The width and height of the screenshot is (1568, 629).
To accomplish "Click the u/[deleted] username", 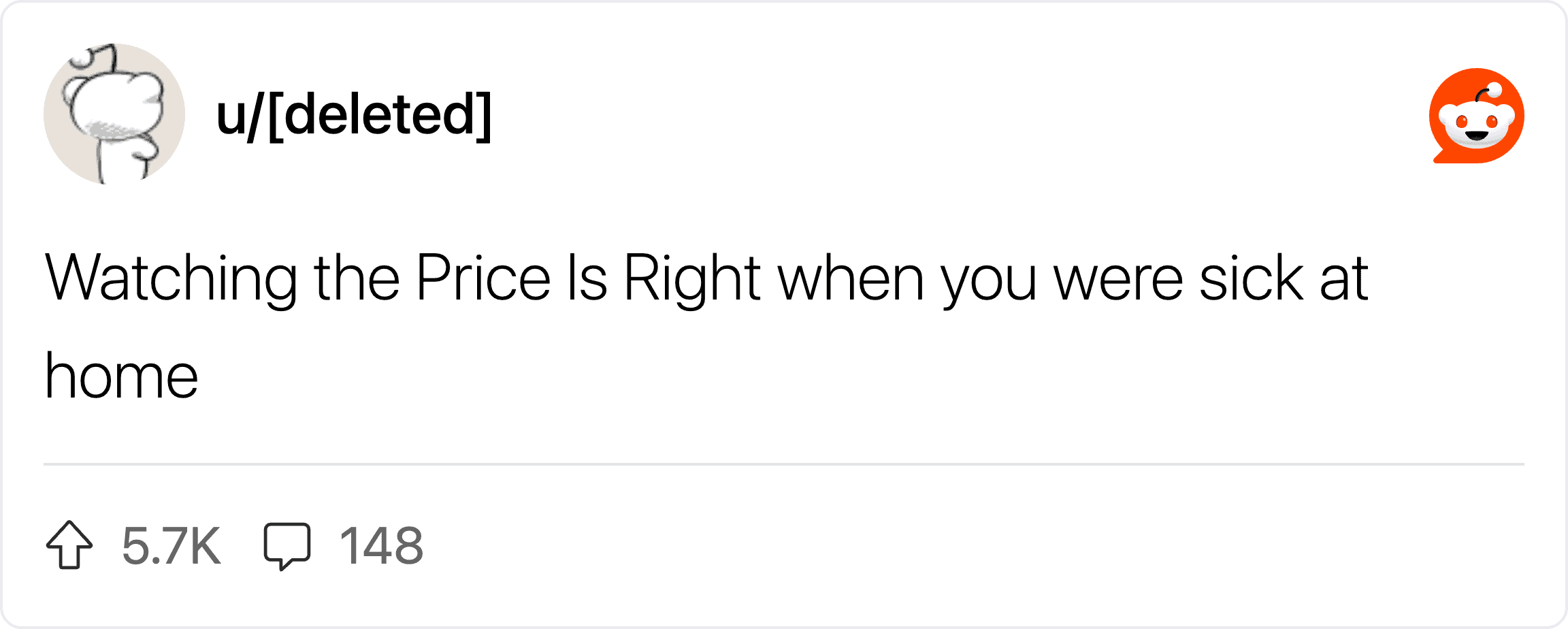I will 353,115.
